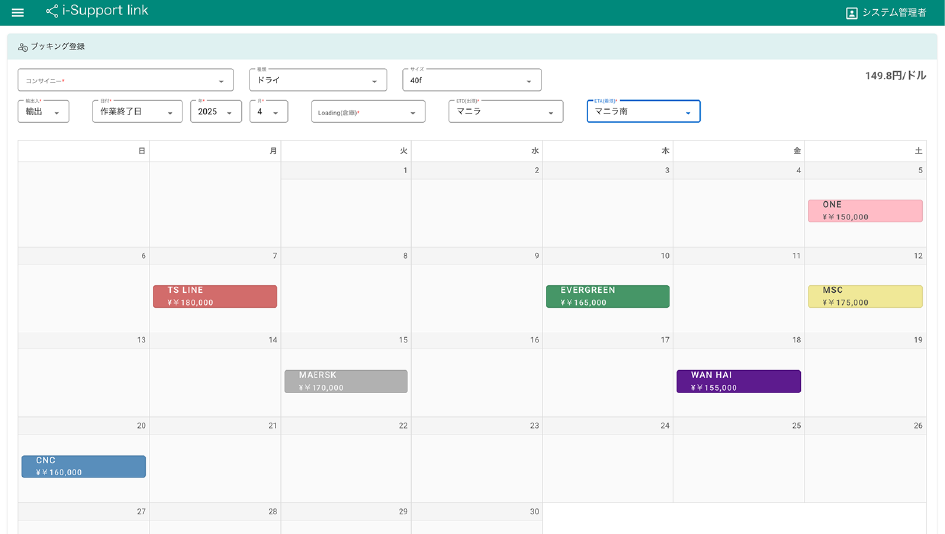Expand the 作業終了日 date type dropdown

pyautogui.click(x=137, y=112)
